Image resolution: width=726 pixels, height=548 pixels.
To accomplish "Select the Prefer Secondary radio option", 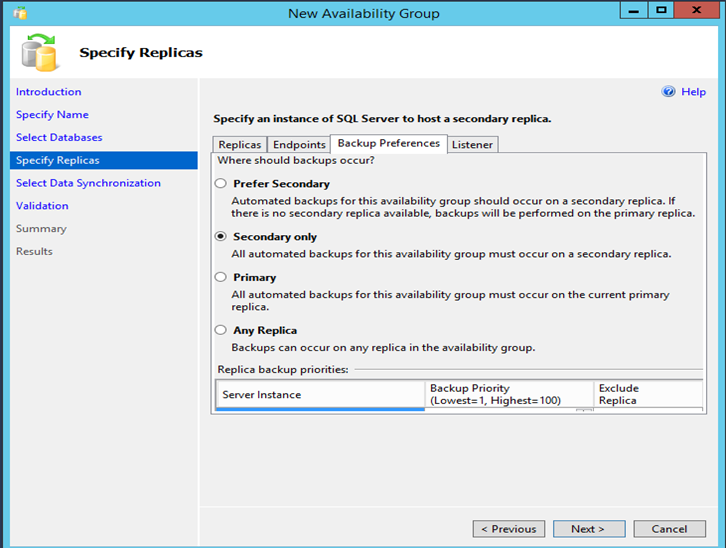I will [221, 184].
